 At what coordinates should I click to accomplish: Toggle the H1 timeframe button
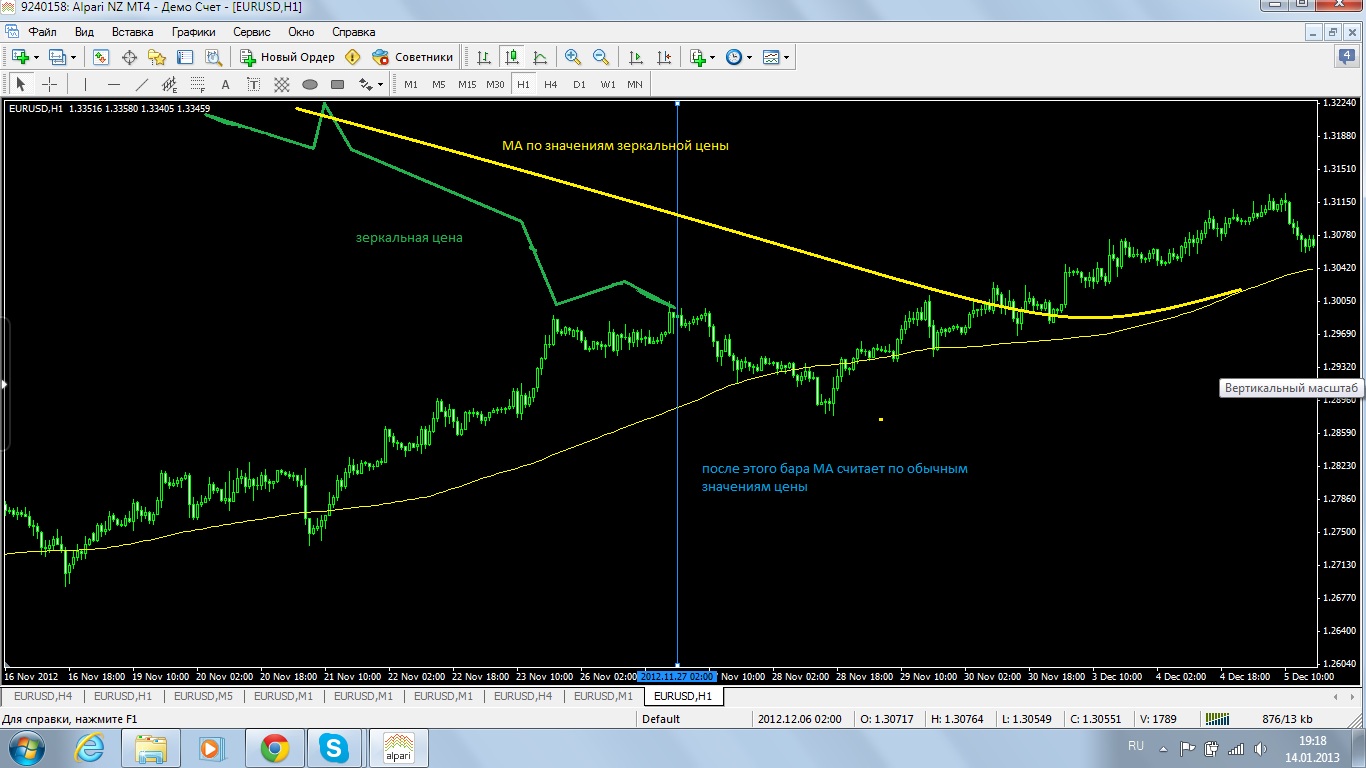(523, 84)
